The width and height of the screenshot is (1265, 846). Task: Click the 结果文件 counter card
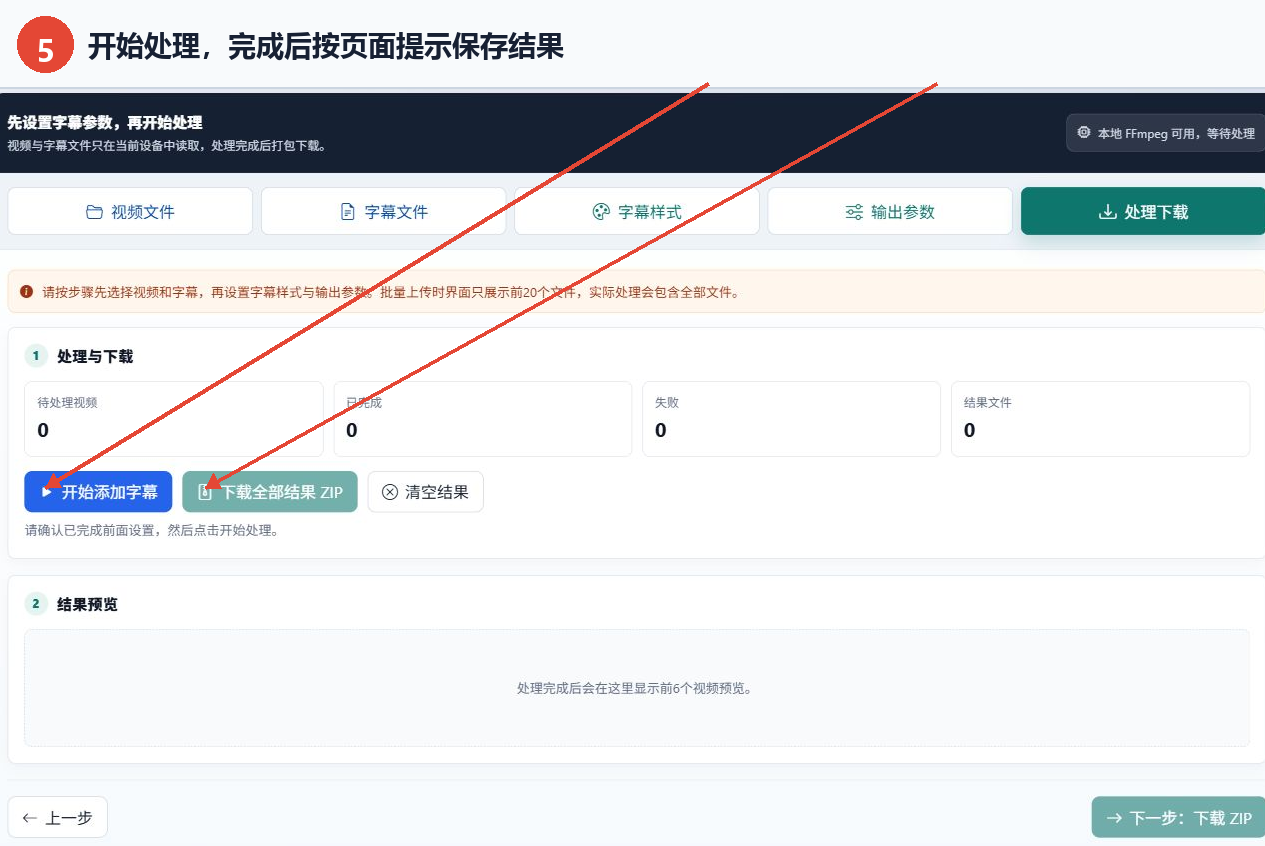[1100, 419]
